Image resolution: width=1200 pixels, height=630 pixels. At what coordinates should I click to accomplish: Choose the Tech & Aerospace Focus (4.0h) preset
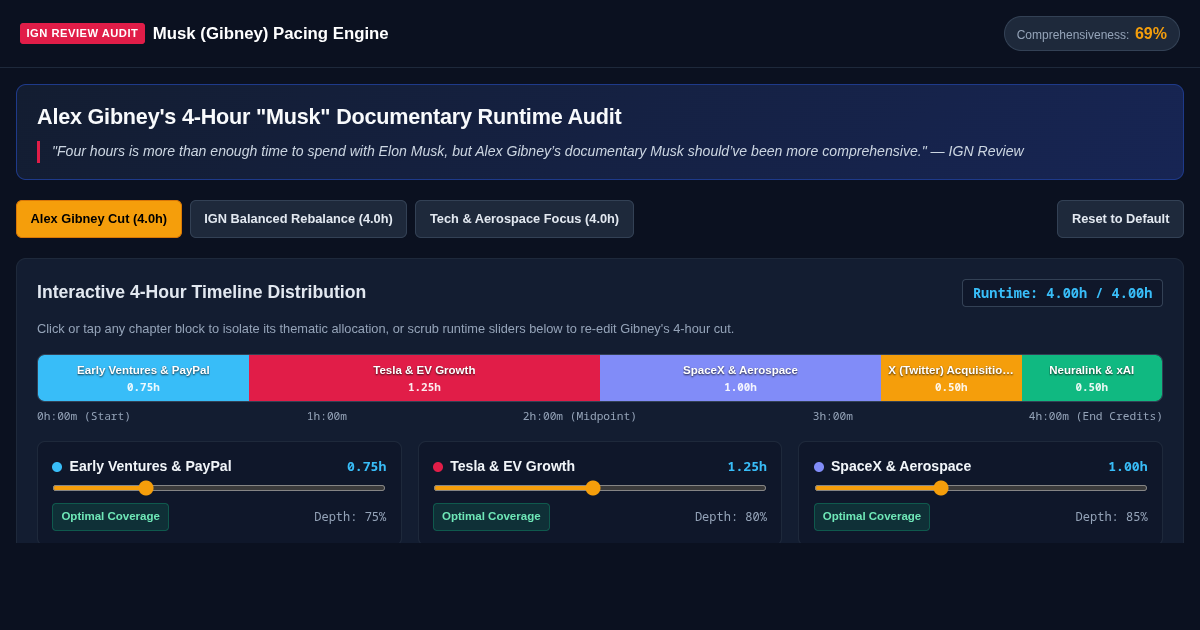524,219
